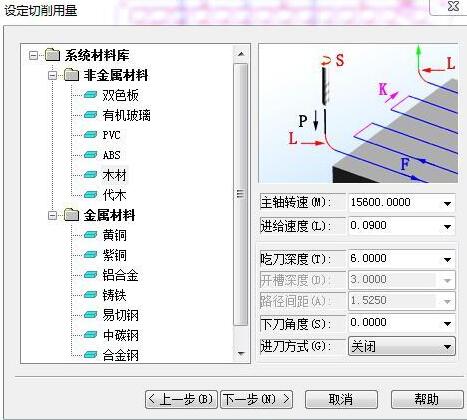467x420 pixels.
Task: Collapse the 系统材料库 tree node
Action: coord(33,55)
